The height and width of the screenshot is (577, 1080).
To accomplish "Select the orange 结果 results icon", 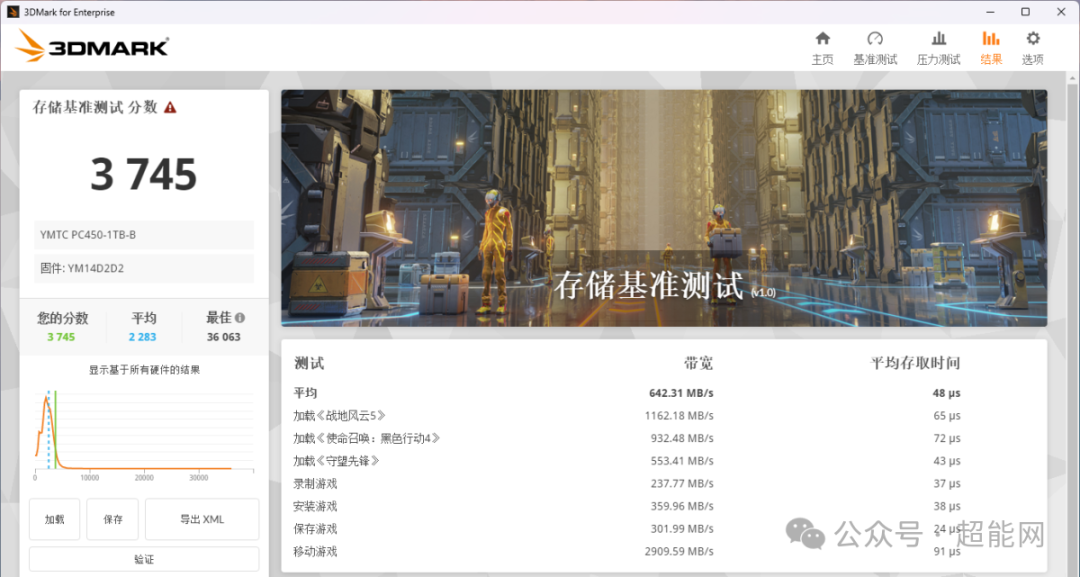I will click(991, 40).
